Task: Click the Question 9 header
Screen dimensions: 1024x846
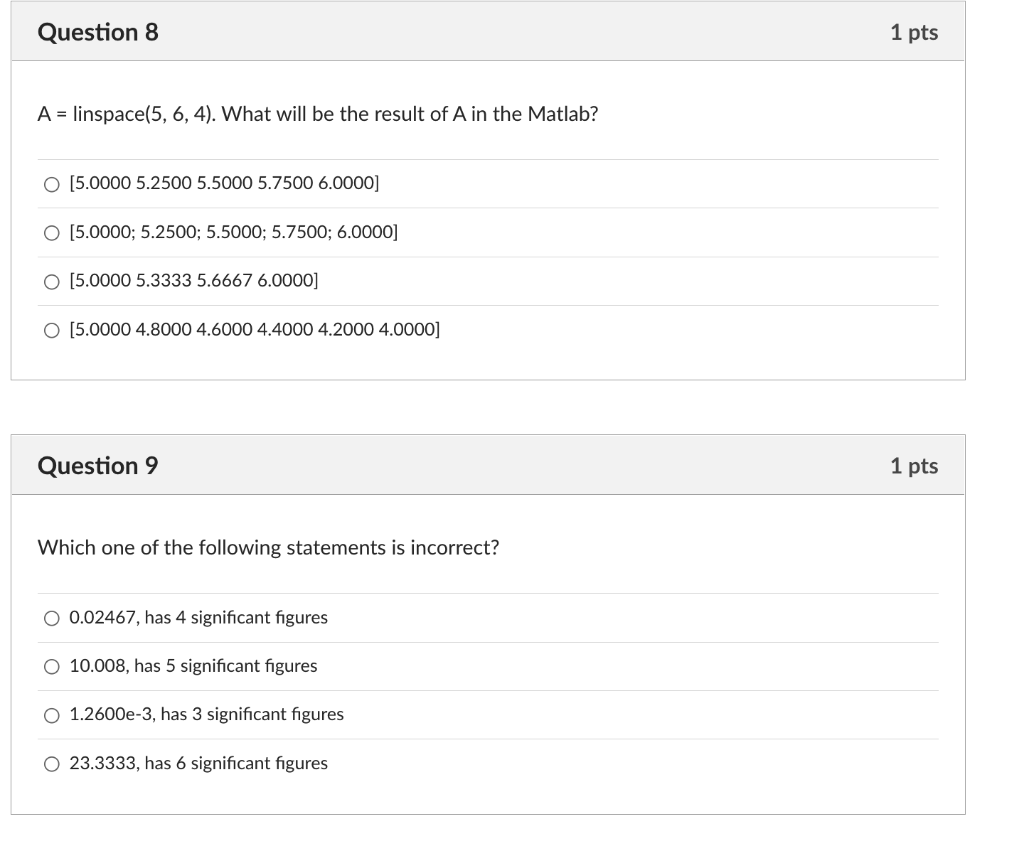Action: 95,465
